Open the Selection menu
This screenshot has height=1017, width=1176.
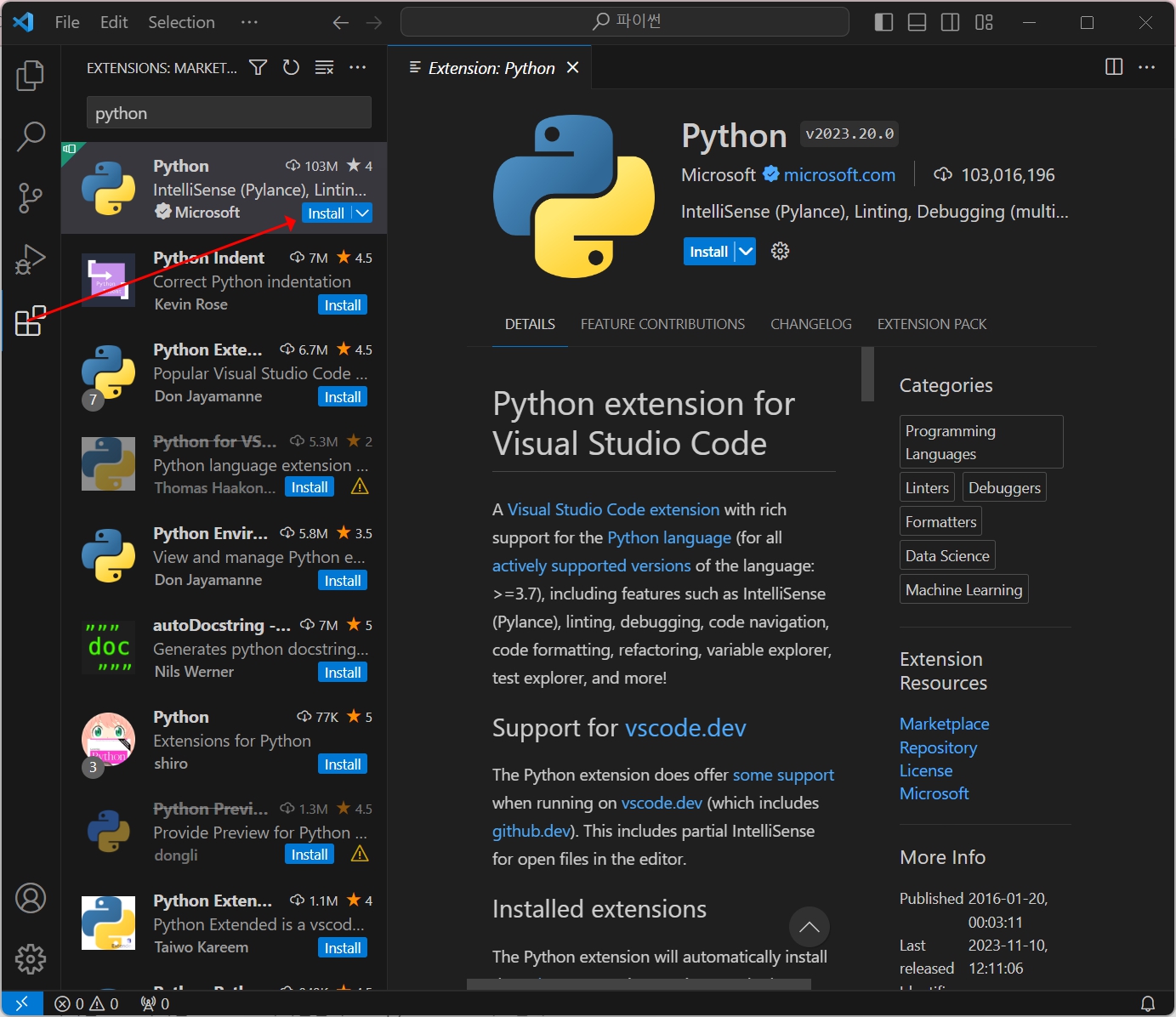point(181,23)
